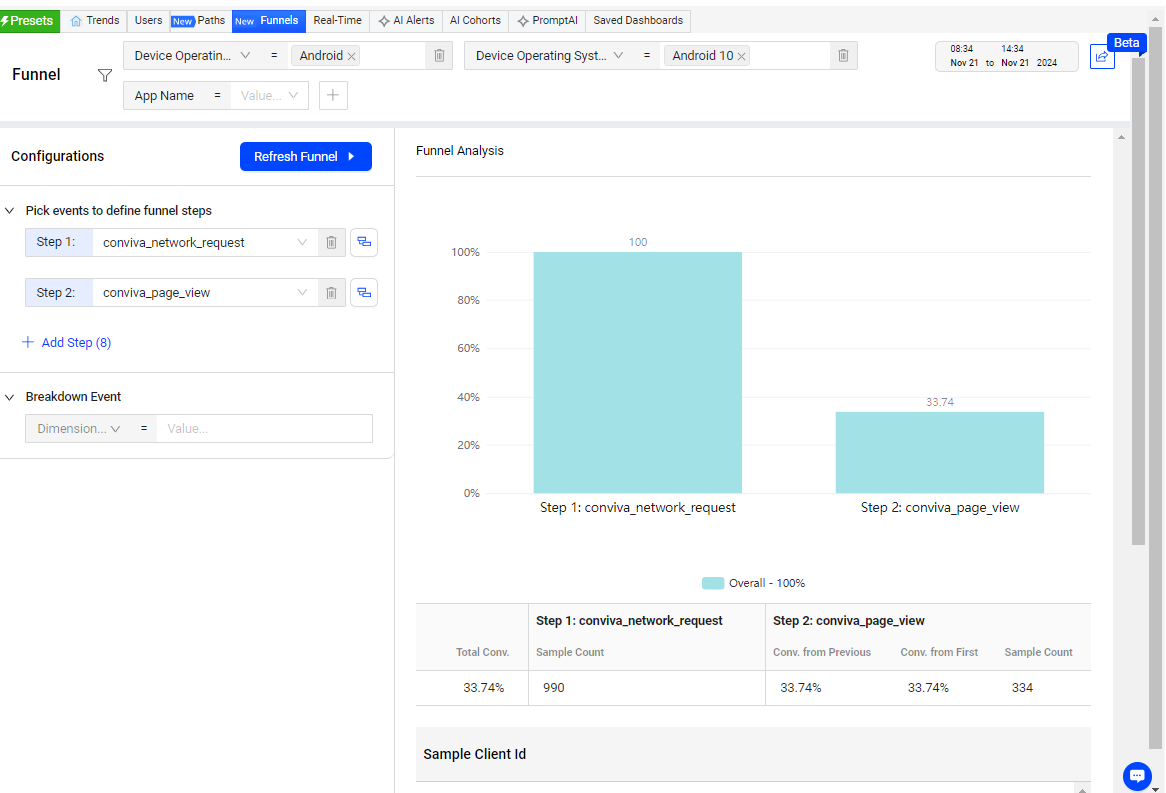The width and height of the screenshot is (1166, 793).
Task: Remove the Android 10 value tag
Action: [x=741, y=57]
